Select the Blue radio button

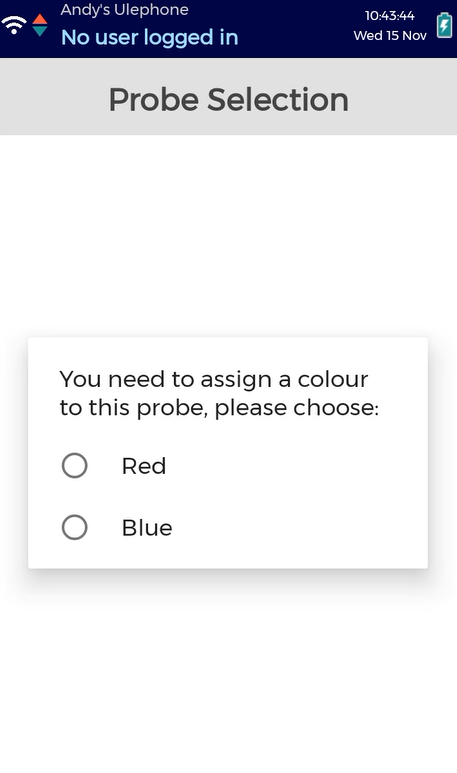74,527
